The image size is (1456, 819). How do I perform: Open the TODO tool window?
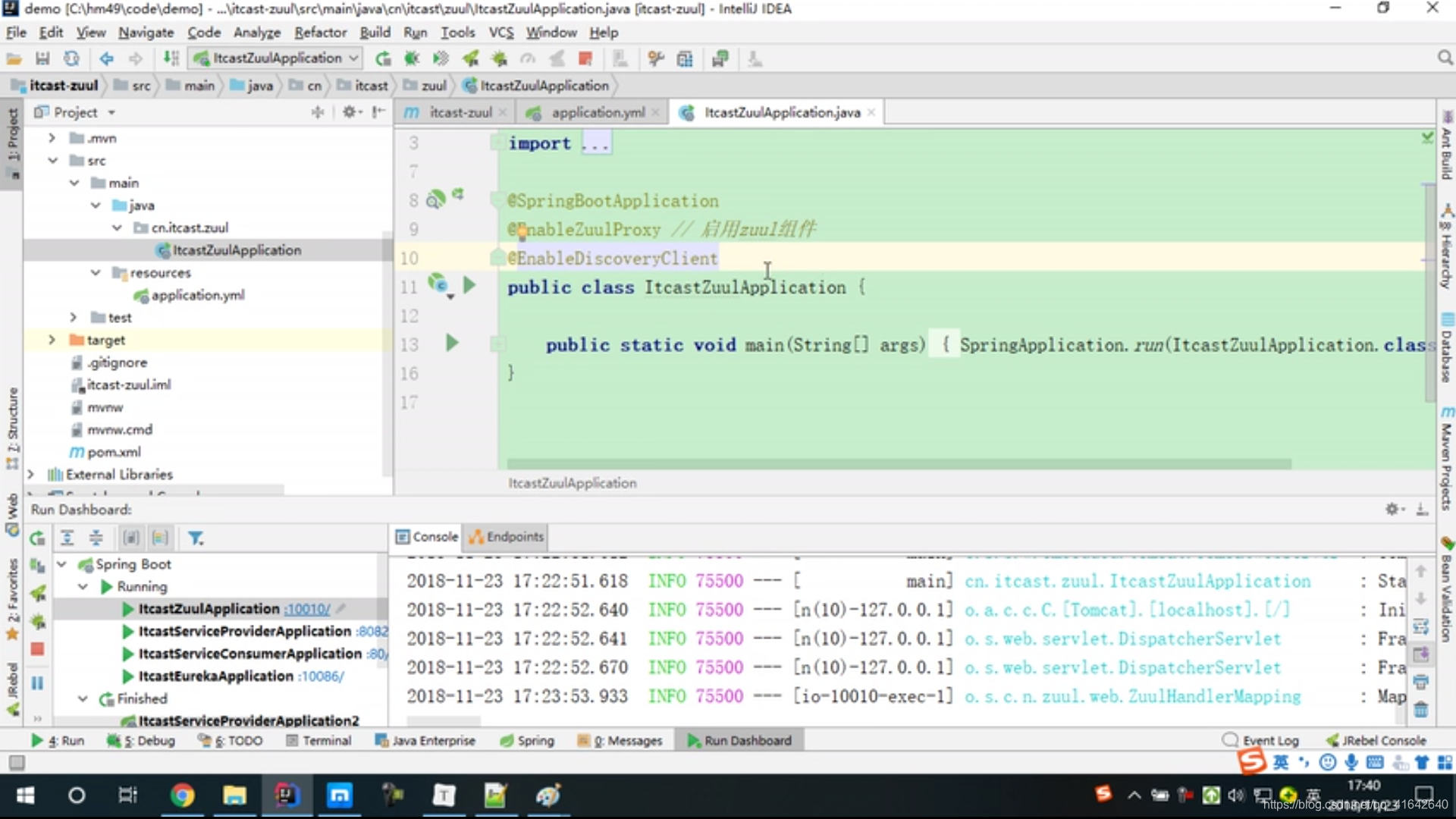(x=231, y=741)
